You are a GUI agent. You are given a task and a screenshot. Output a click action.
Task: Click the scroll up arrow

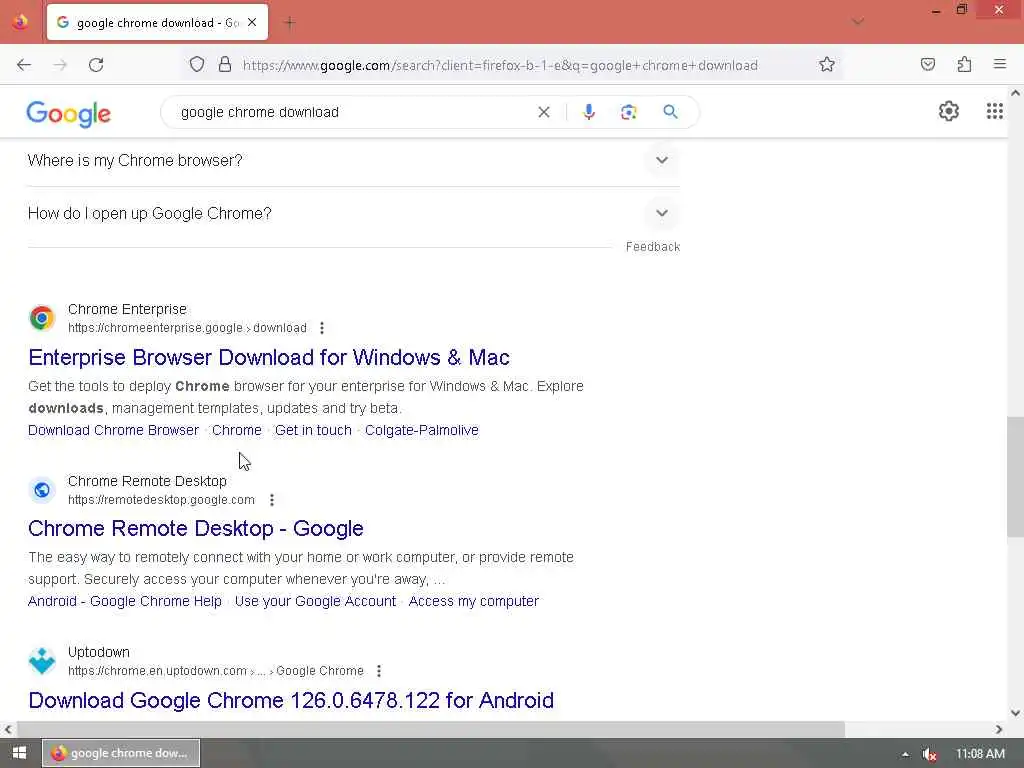[x=1015, y=93]
